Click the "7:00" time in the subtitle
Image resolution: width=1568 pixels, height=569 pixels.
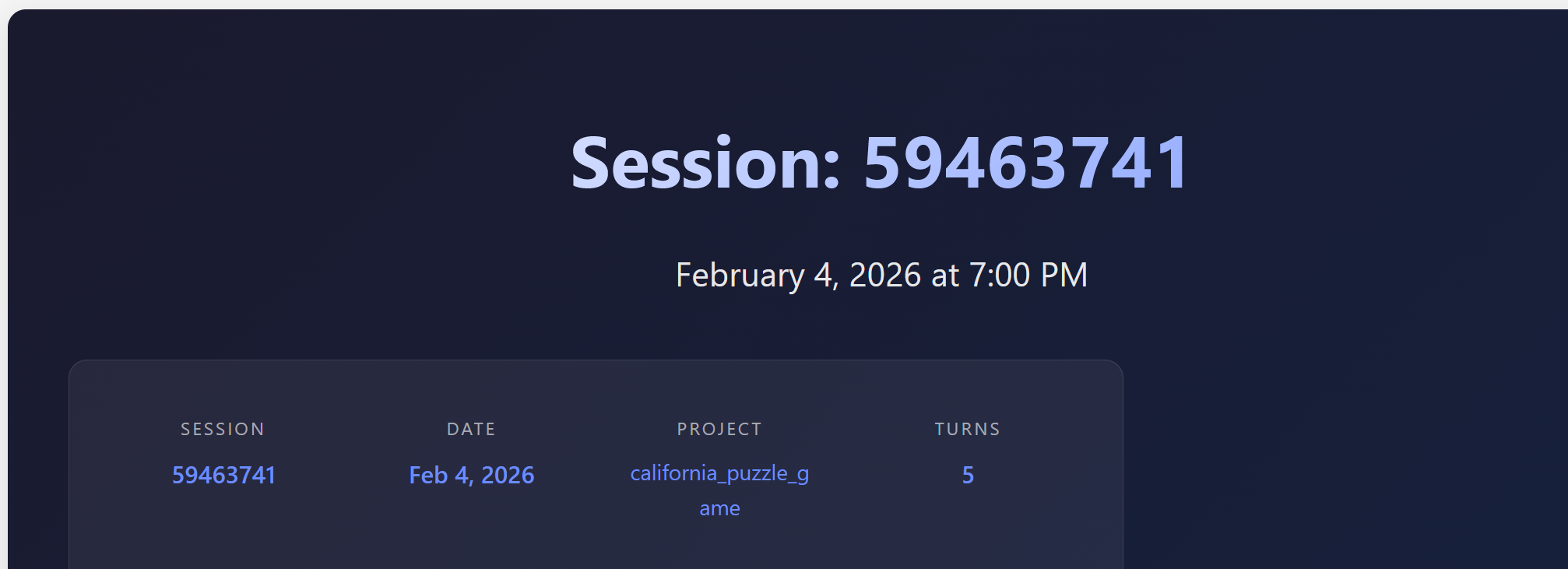click(x=999, y=276)
